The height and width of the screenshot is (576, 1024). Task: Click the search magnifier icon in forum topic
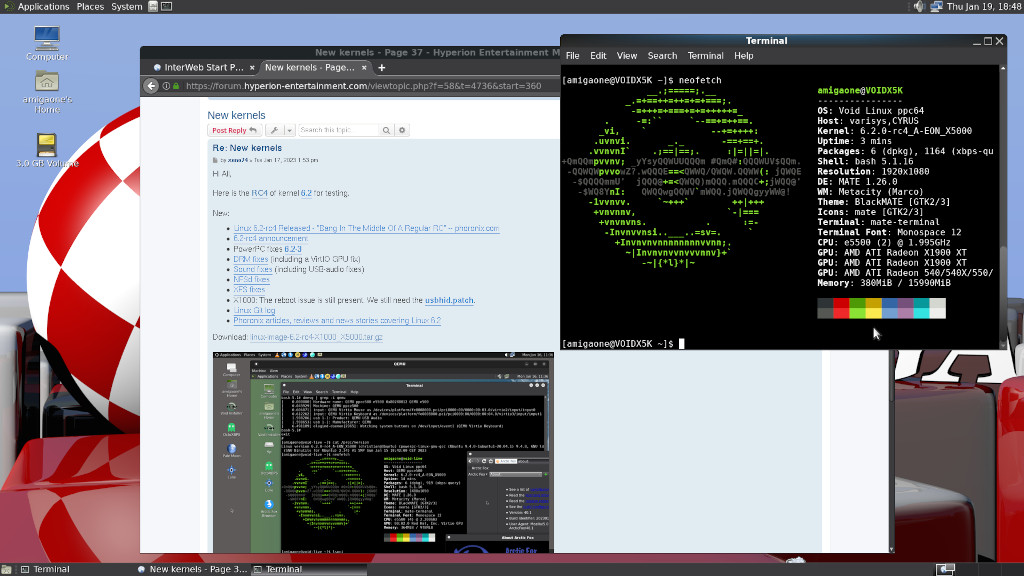(386, 130)
